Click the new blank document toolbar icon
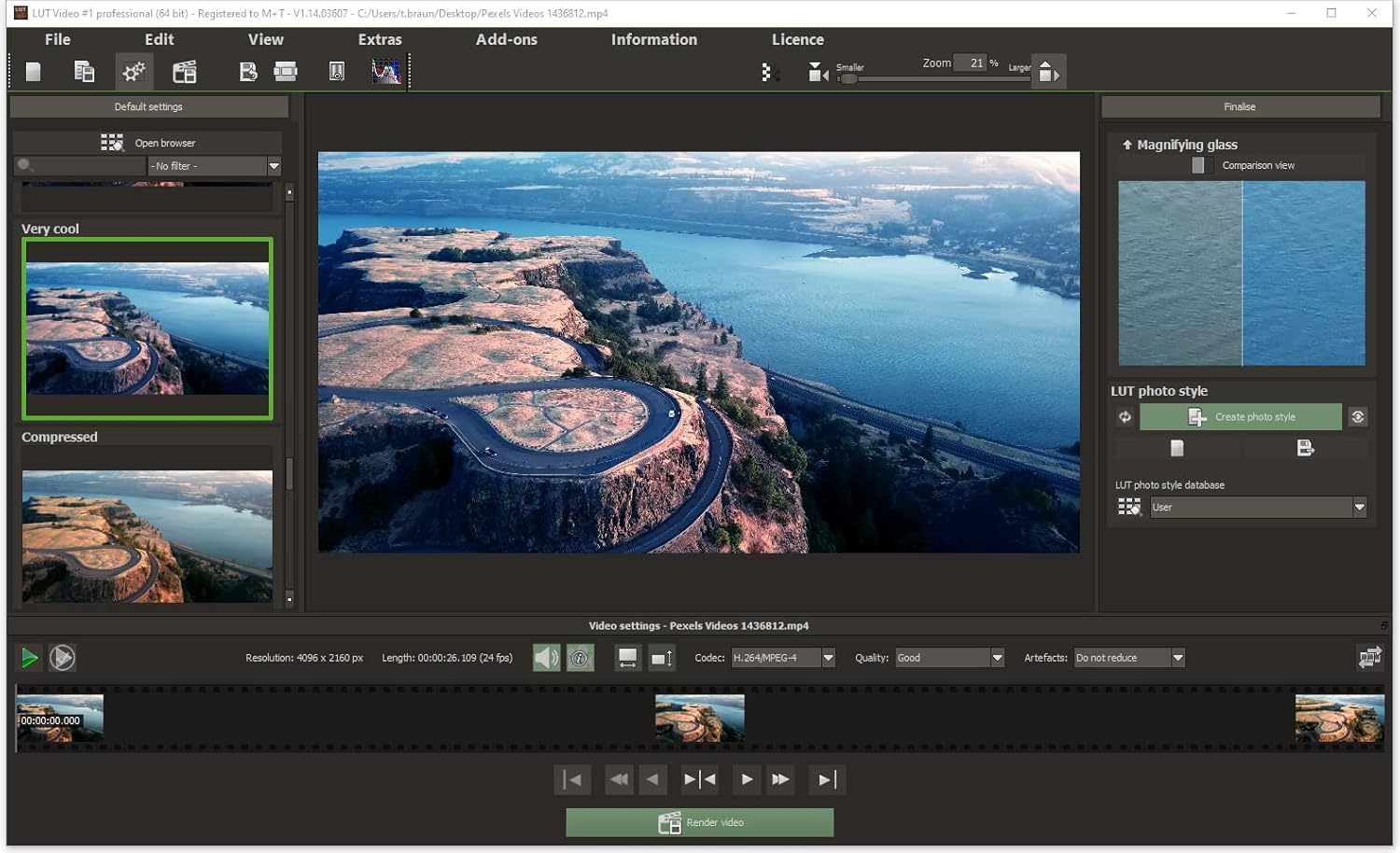This screenshot has height=853, width=1400. point(34,72)
